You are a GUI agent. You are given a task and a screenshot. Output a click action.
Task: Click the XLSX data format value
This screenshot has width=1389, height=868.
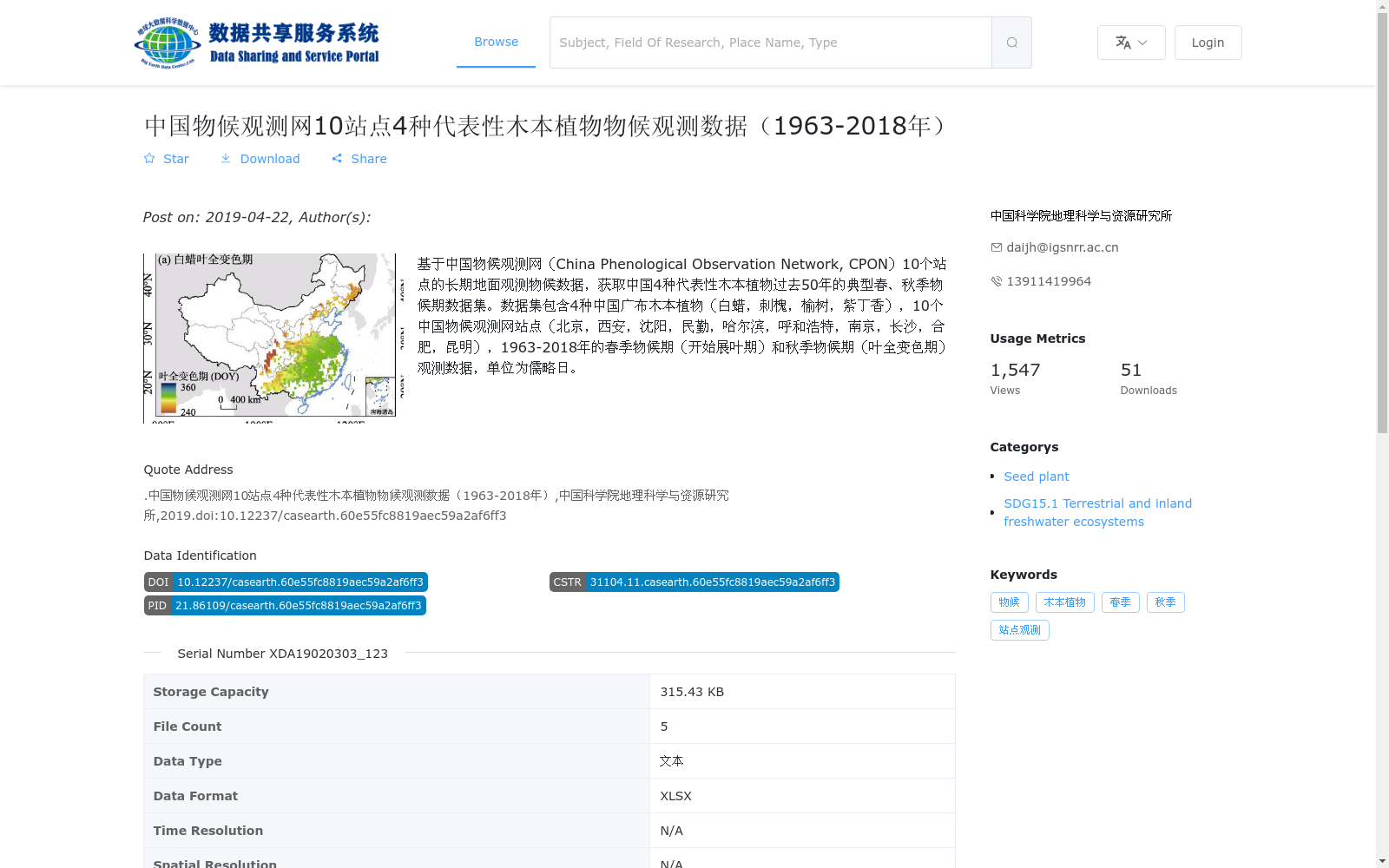click(x=675, y=796)
